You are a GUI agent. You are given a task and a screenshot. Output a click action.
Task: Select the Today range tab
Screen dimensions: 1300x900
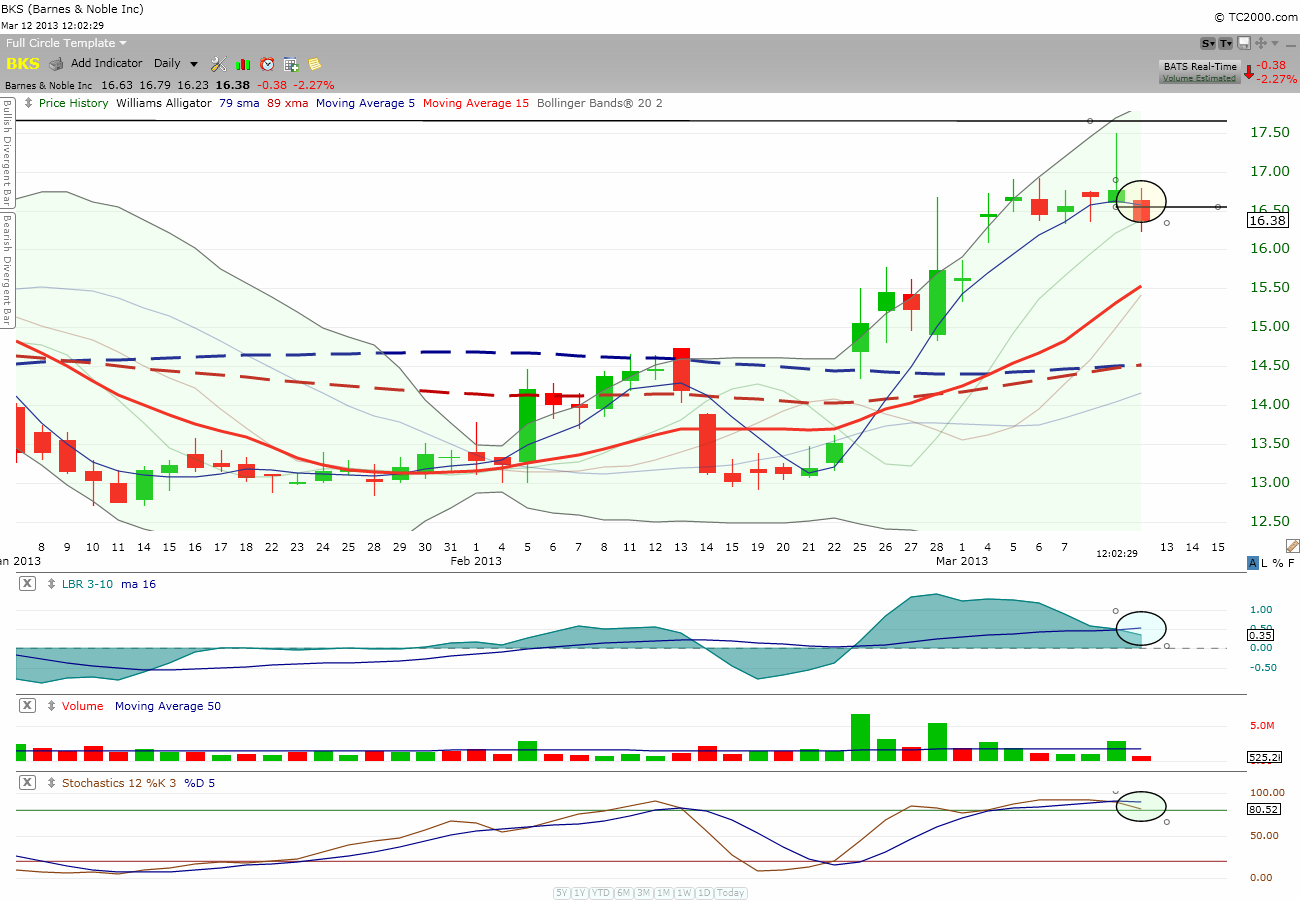click(730, 893)
